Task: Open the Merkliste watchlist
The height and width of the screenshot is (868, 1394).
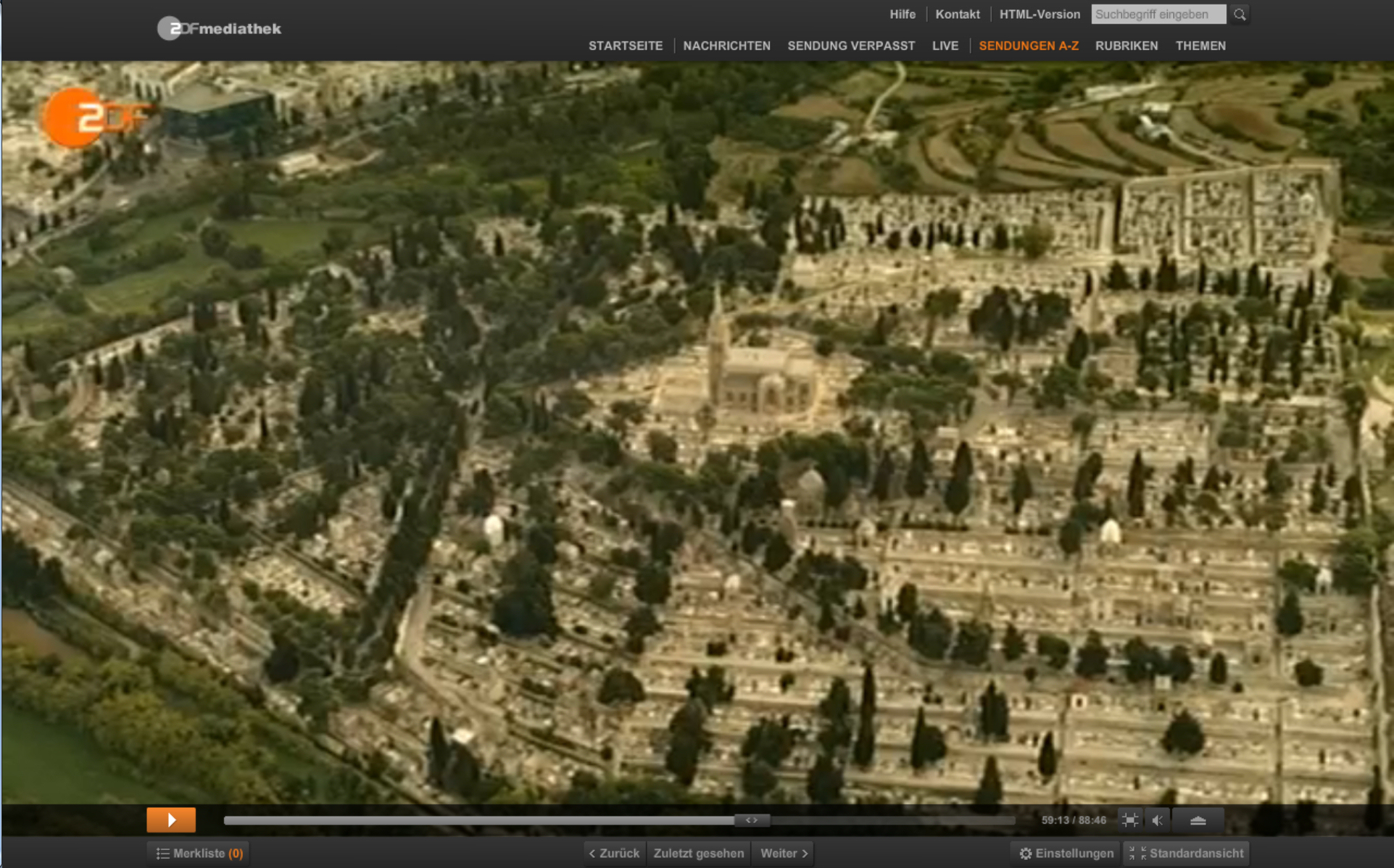Action: [199, 854]
